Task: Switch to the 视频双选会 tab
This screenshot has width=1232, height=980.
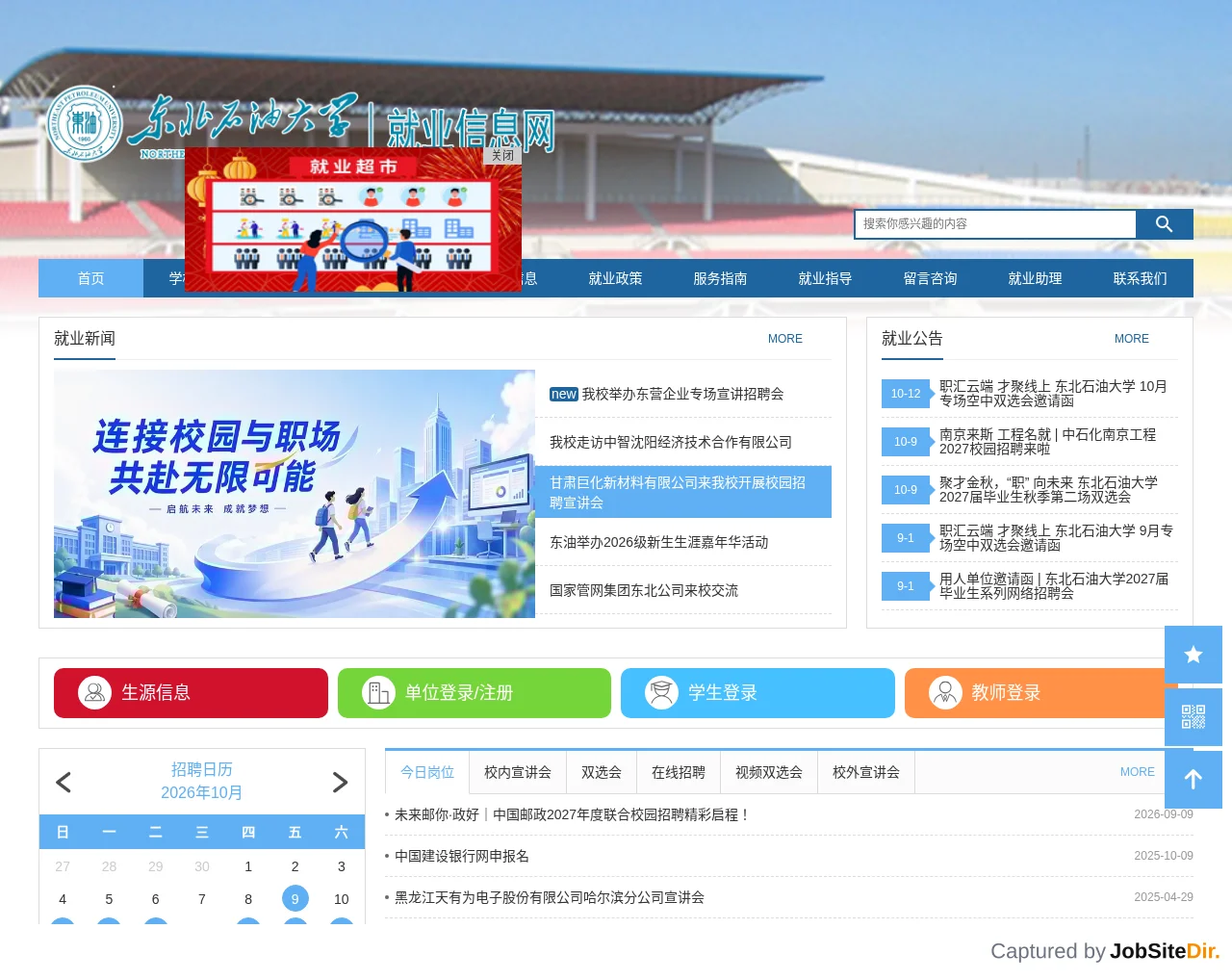Action: point(769,772)
